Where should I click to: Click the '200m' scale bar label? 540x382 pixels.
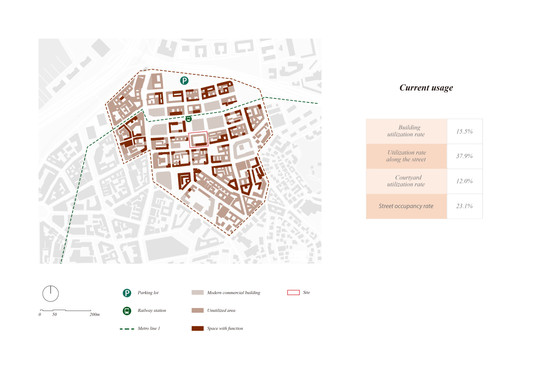[95, 315]
